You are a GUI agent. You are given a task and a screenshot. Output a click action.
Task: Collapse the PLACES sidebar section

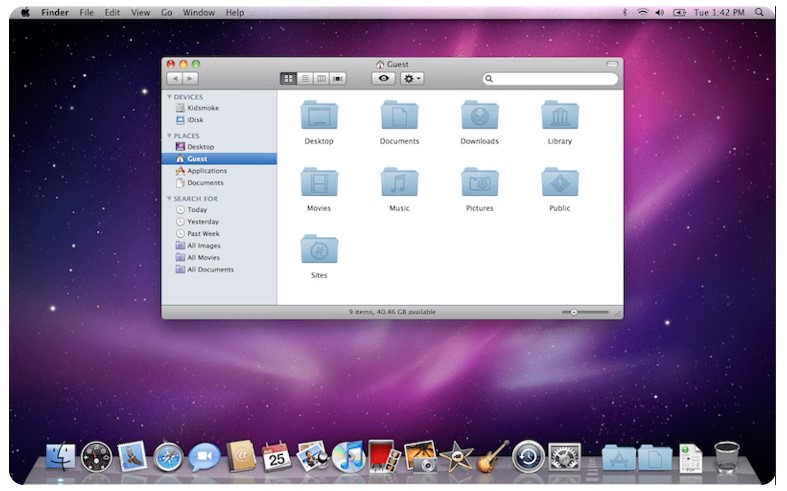click(x=170, y=136)
